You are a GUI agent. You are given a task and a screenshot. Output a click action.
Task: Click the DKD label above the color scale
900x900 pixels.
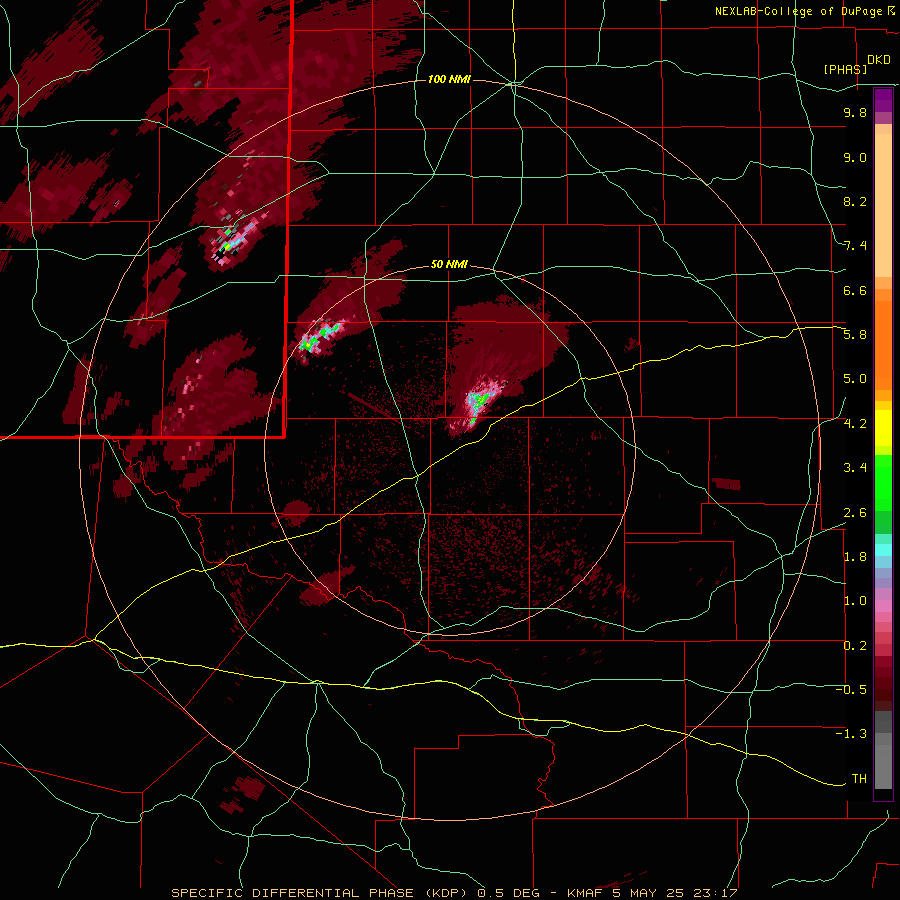point(878,59)
